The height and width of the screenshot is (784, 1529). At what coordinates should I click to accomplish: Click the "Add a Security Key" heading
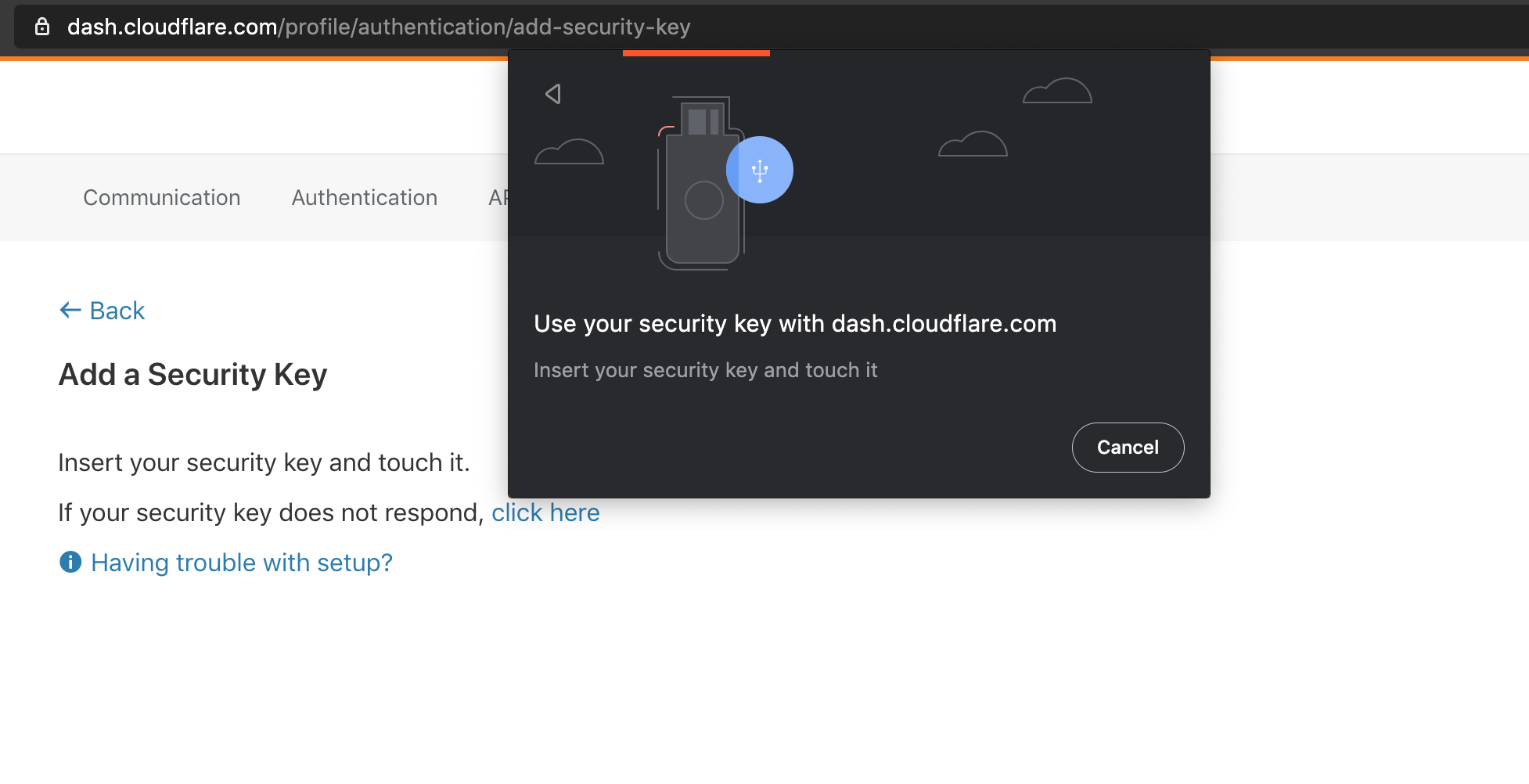(192, 375)
